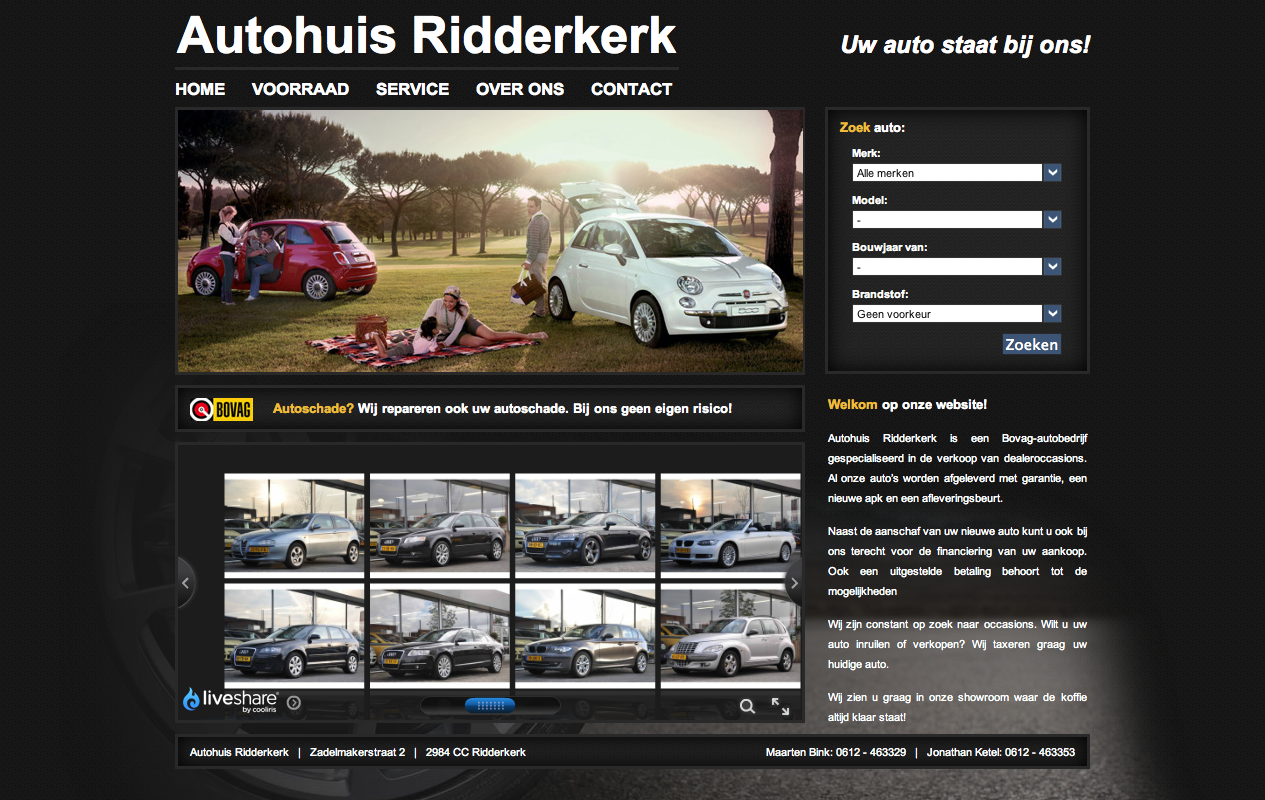Viewport: 1265px width, 800px height.
Task: Click the Autohuis Ridderkerk site title
Action: [x=427, y=36]
